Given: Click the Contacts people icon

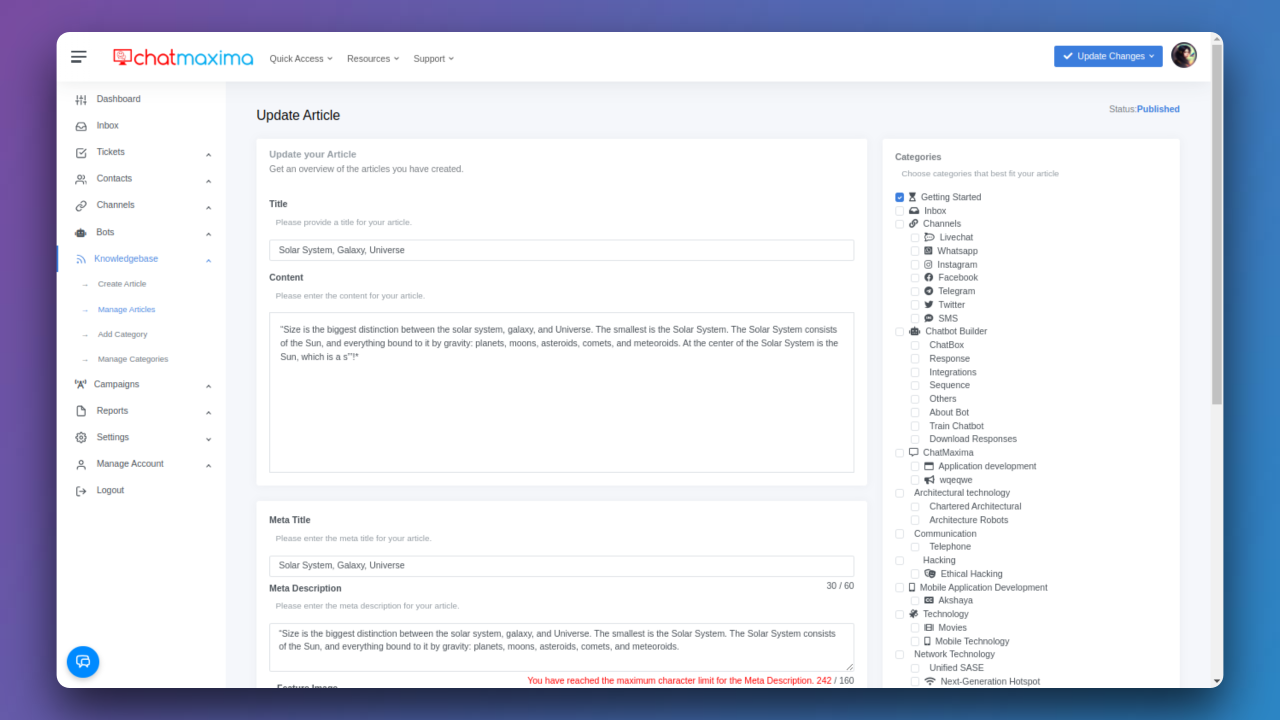Looking at the screenshot, I should 81,179.
